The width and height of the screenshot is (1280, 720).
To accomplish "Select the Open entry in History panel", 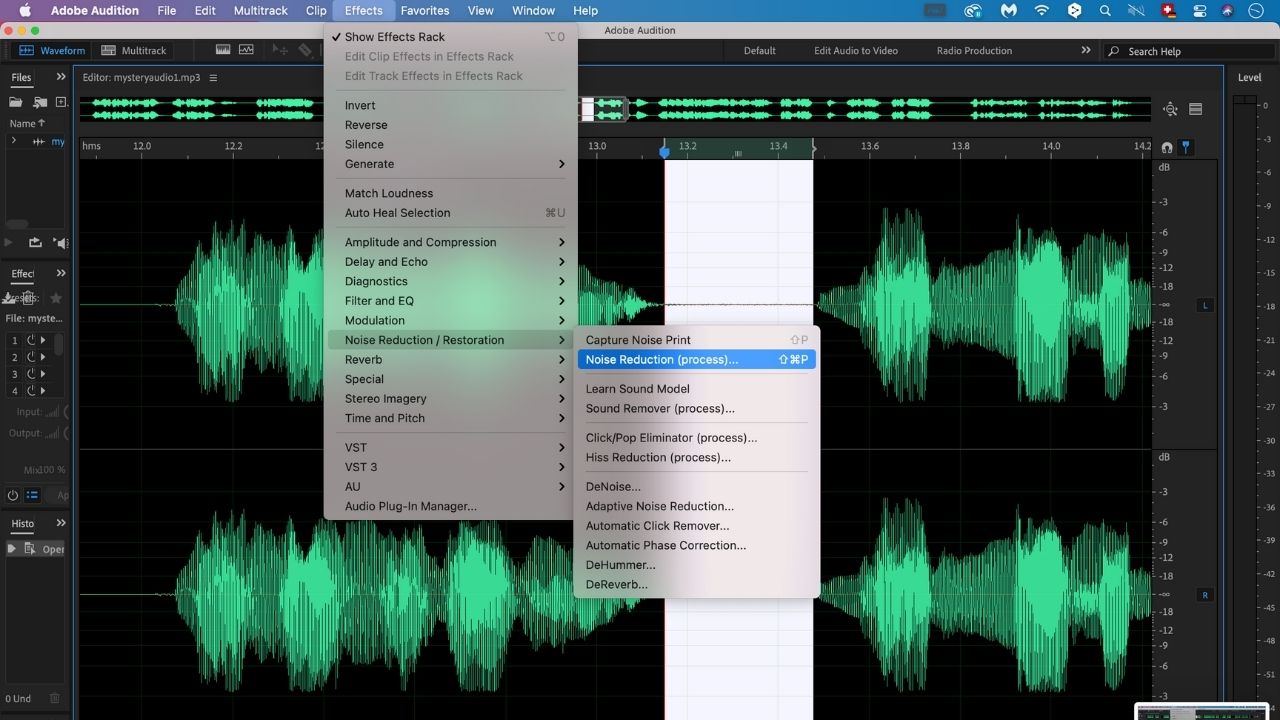I will (x=38, y=549).
